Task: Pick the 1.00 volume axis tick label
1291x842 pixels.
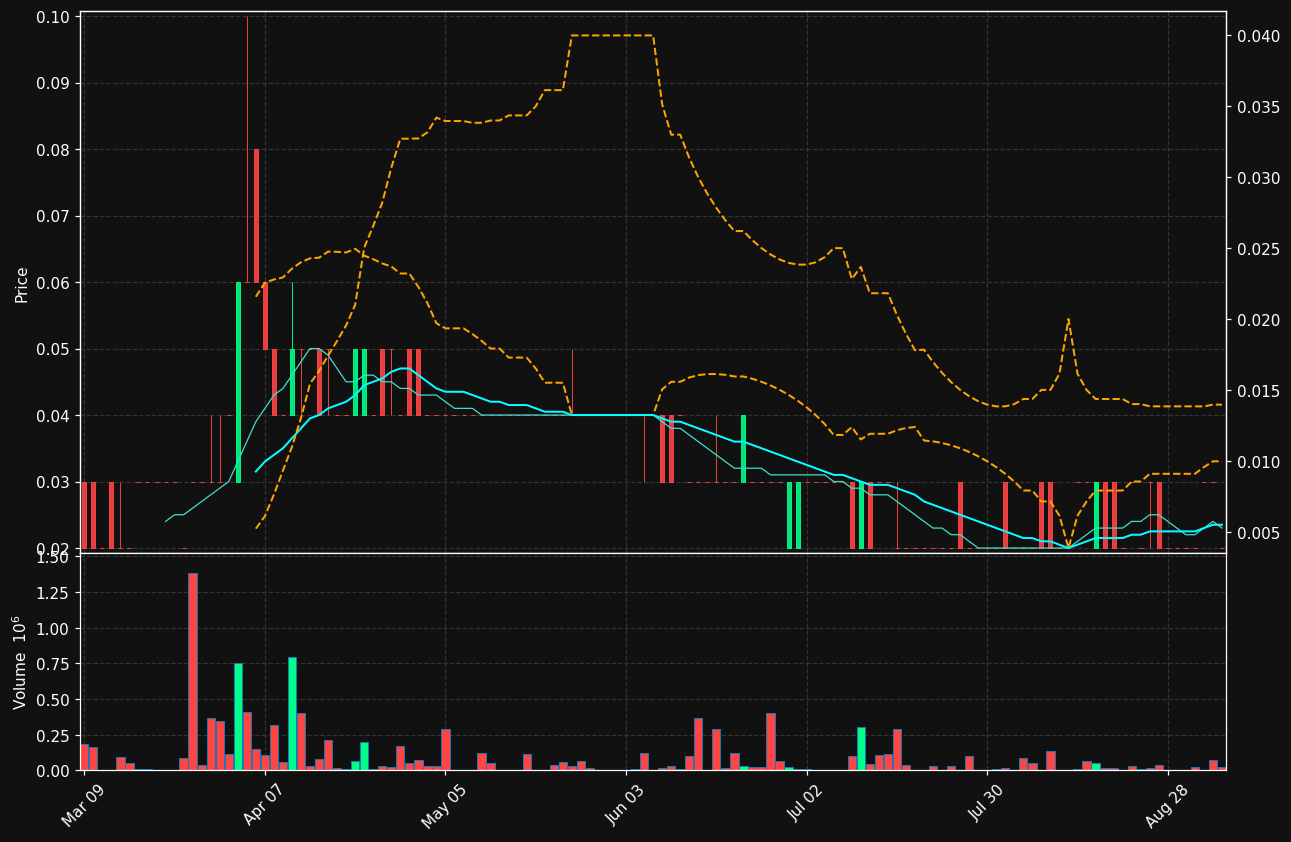Action: click(52, 629)
